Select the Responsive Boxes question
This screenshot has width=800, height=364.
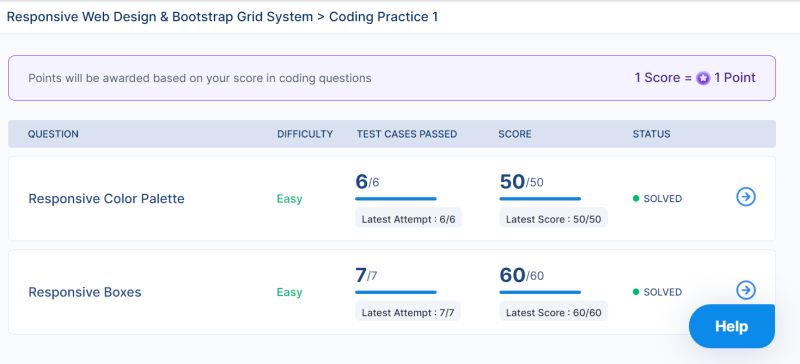pos(85,292)
